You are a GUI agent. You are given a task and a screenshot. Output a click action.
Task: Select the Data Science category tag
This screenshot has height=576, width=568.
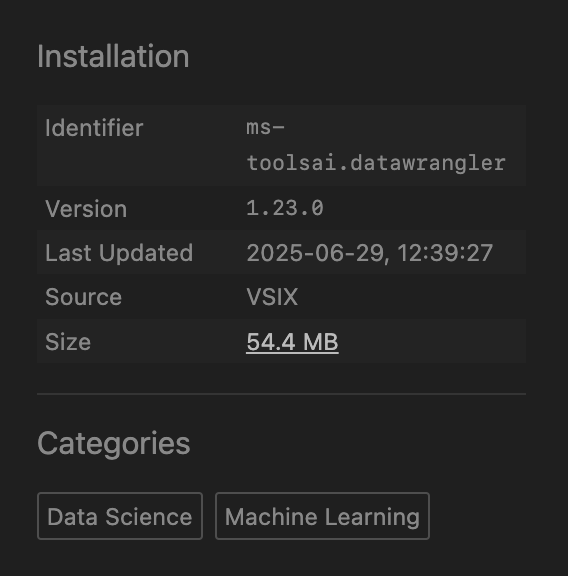(120, 516)
